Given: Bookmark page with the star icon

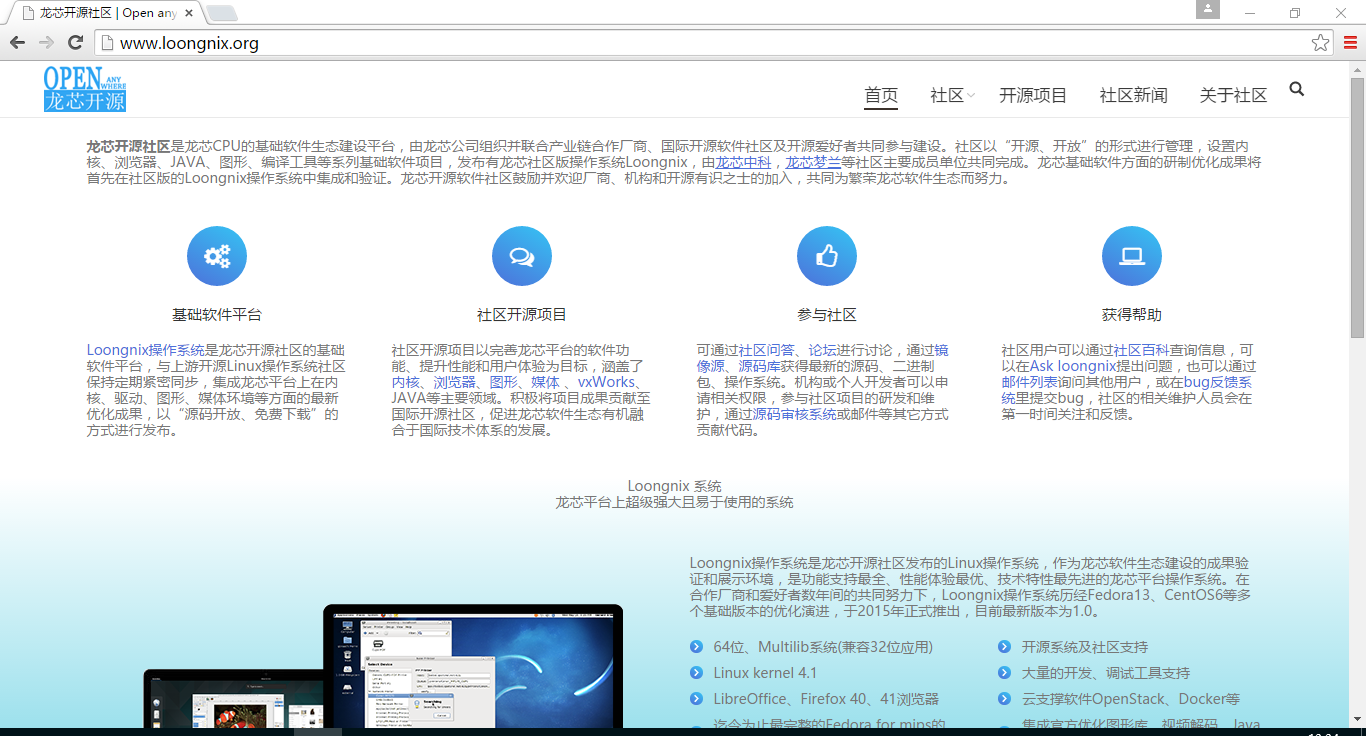Looking at the screenshot, I should (x=1321, y=42).
